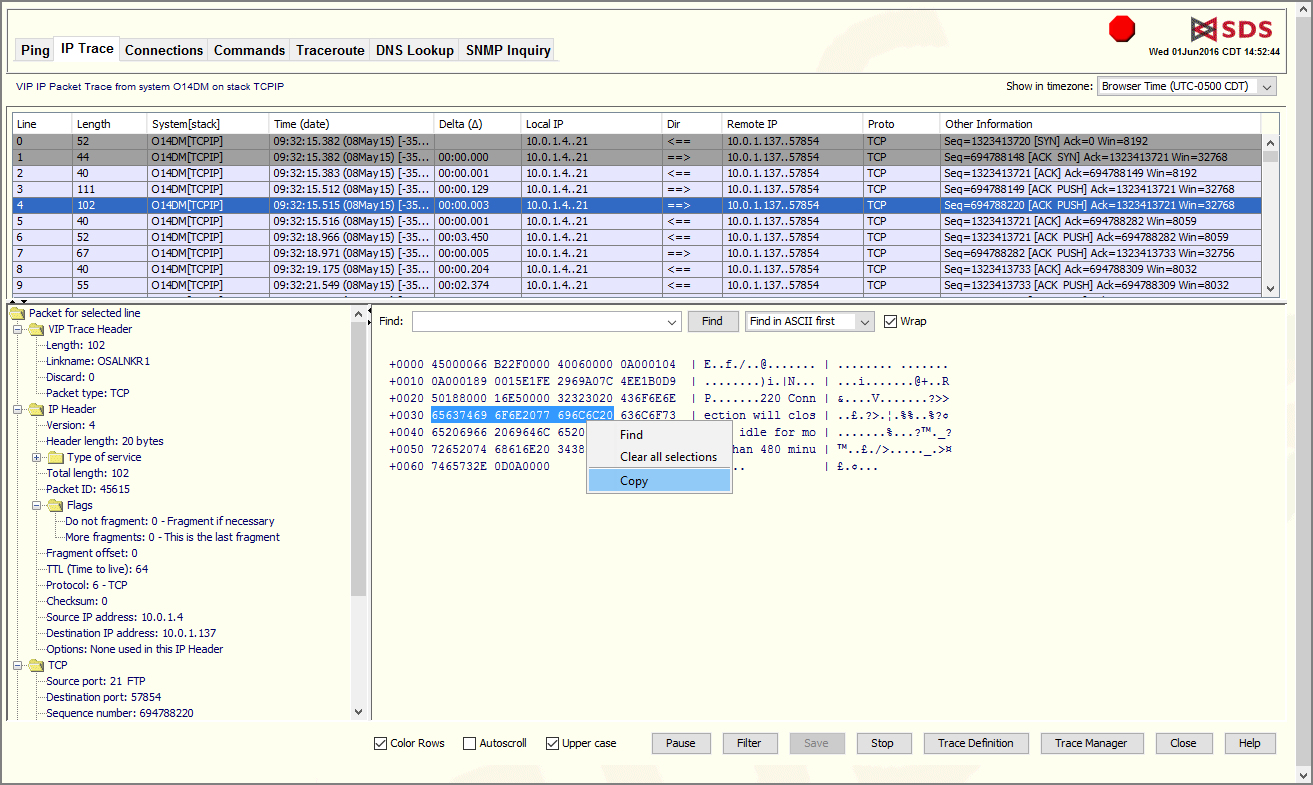Click the SDS logo
The image size is (1313, 785).
tap(1233, 29)
